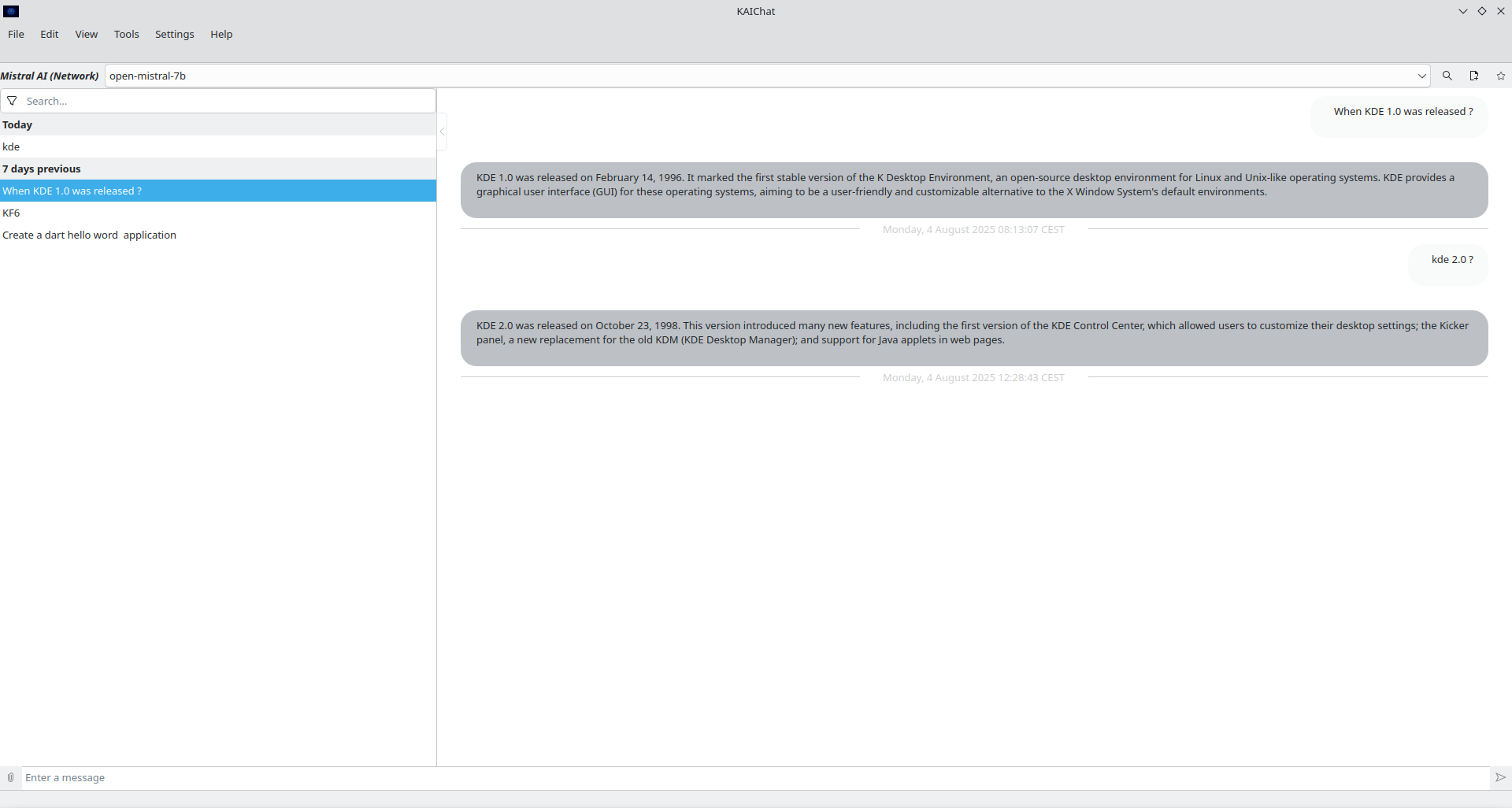This screenshot has height=808, width=1512.
Task: Open model search with the magnifier icon
Action: [x=1447, y=76]
